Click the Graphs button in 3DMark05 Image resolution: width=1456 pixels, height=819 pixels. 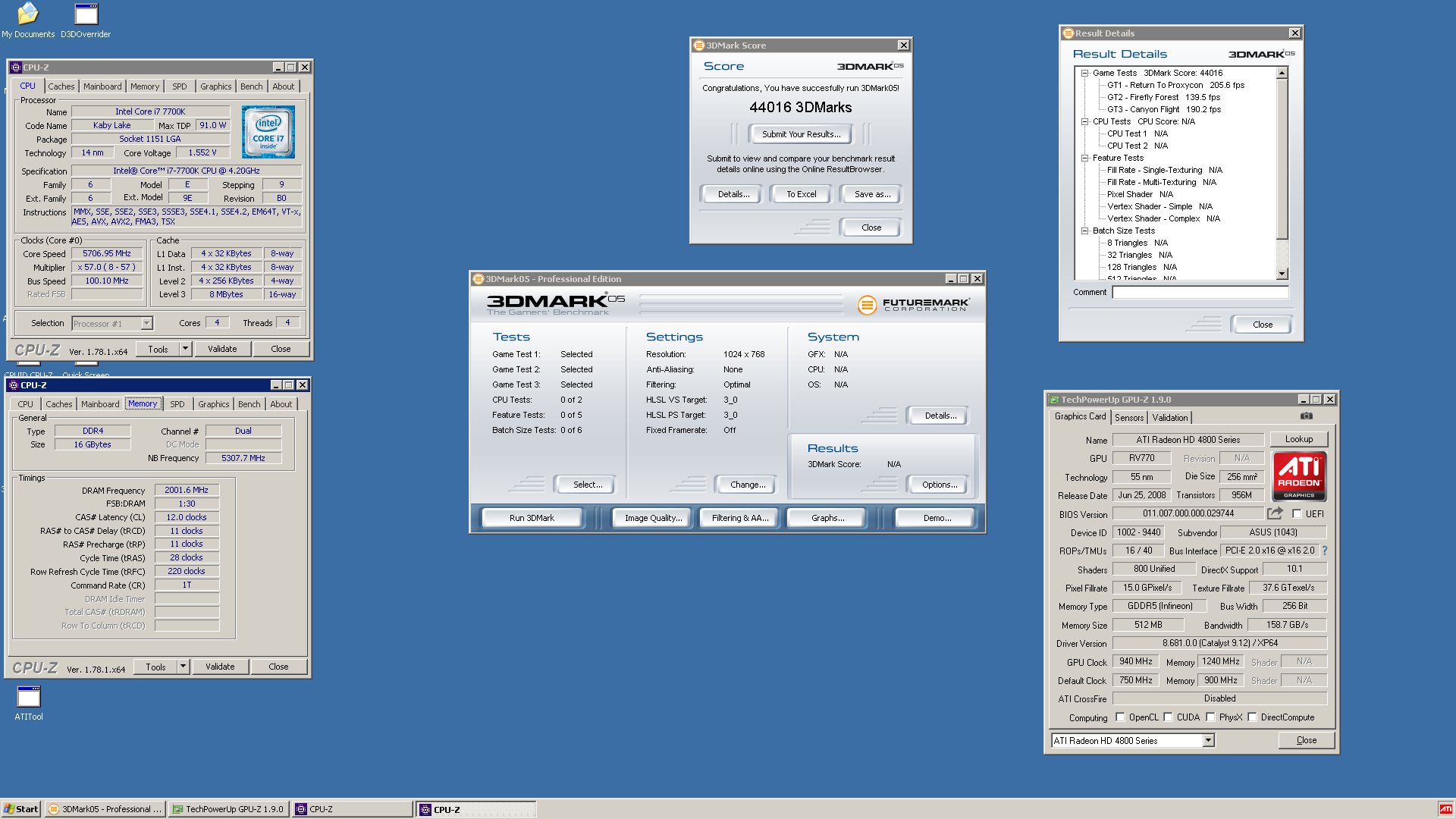[x=827, y=518]
